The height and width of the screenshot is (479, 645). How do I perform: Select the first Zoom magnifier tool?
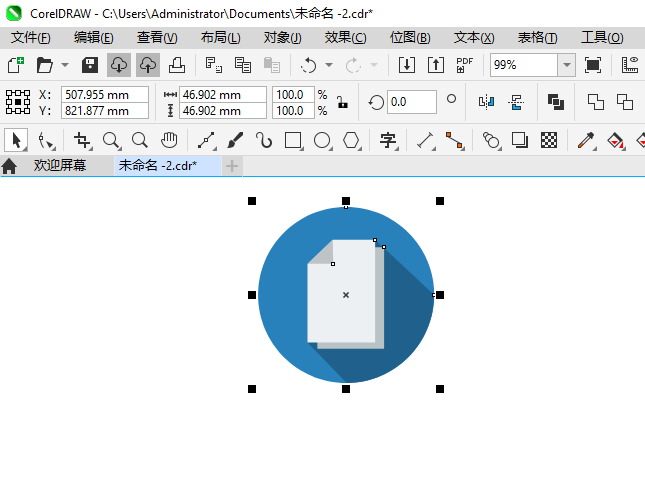[x=111, y=140]
